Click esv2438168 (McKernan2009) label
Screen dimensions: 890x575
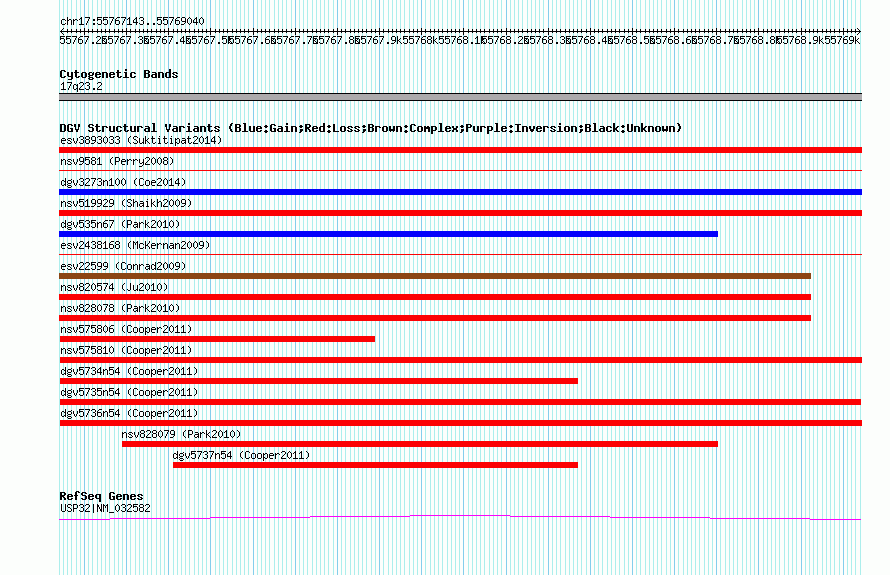point(135,245)
